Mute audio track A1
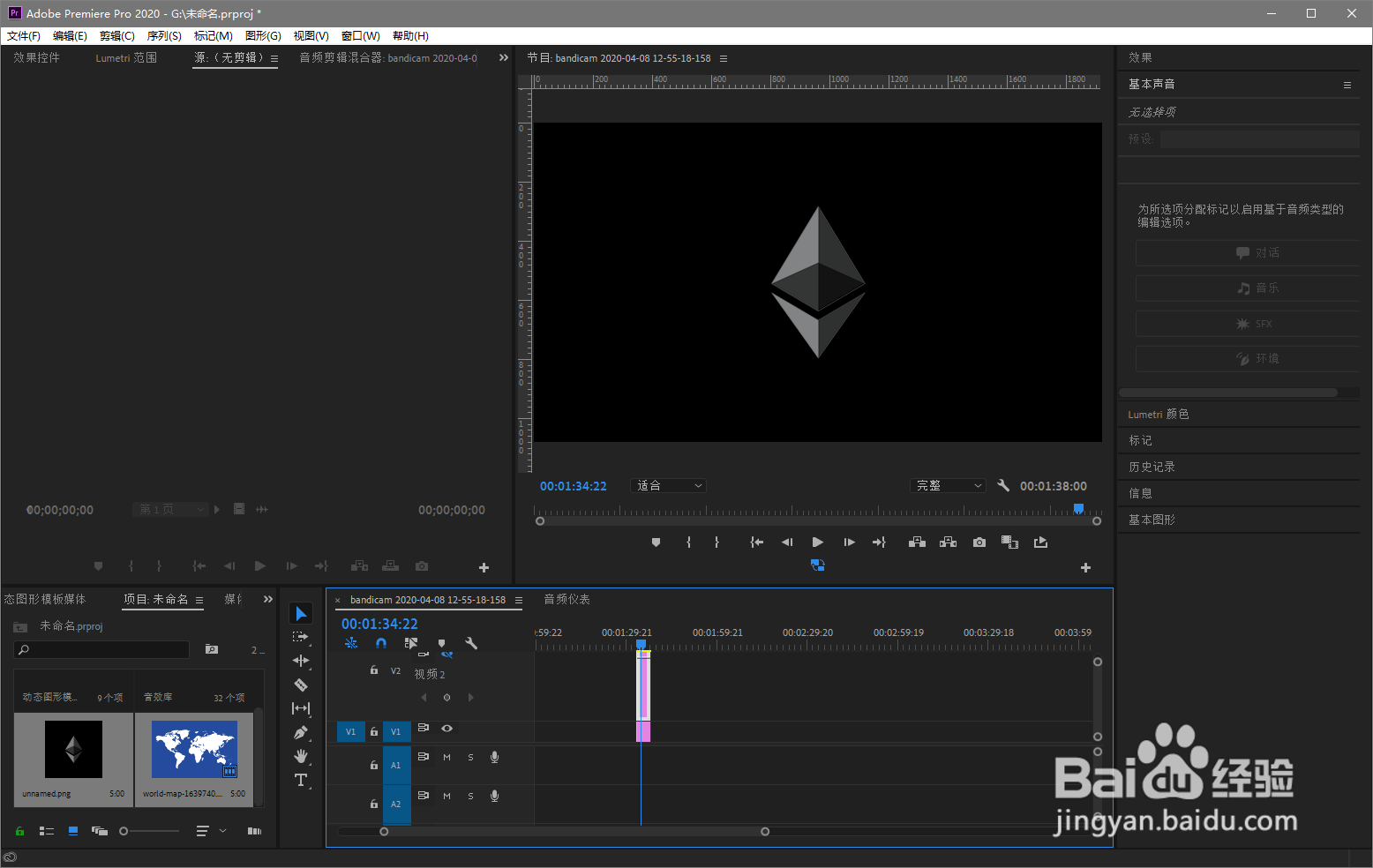The image size is (1373, 868). [446, 758]
